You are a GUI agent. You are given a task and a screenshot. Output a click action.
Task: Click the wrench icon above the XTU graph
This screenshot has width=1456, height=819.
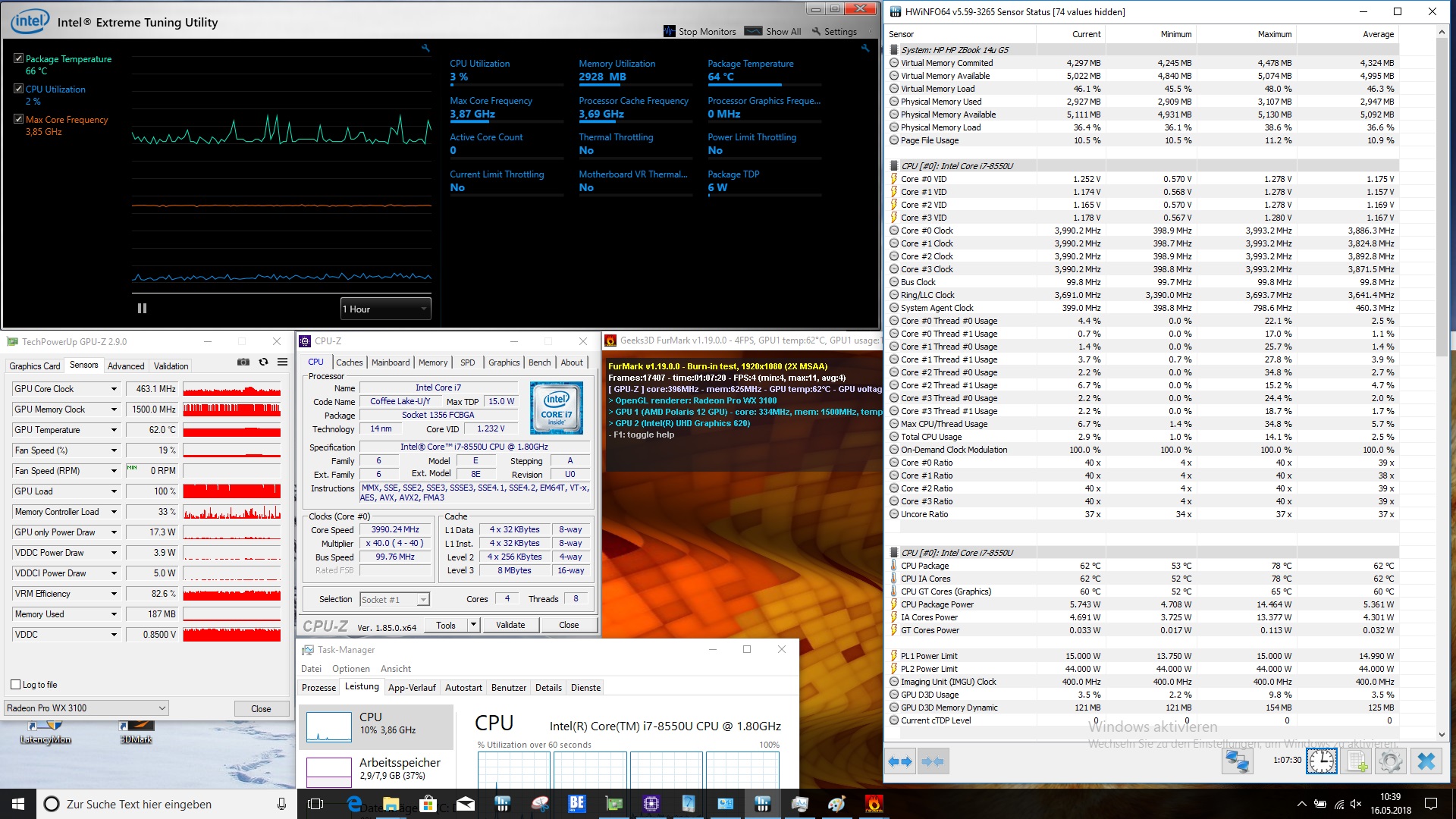click(425, 49)
